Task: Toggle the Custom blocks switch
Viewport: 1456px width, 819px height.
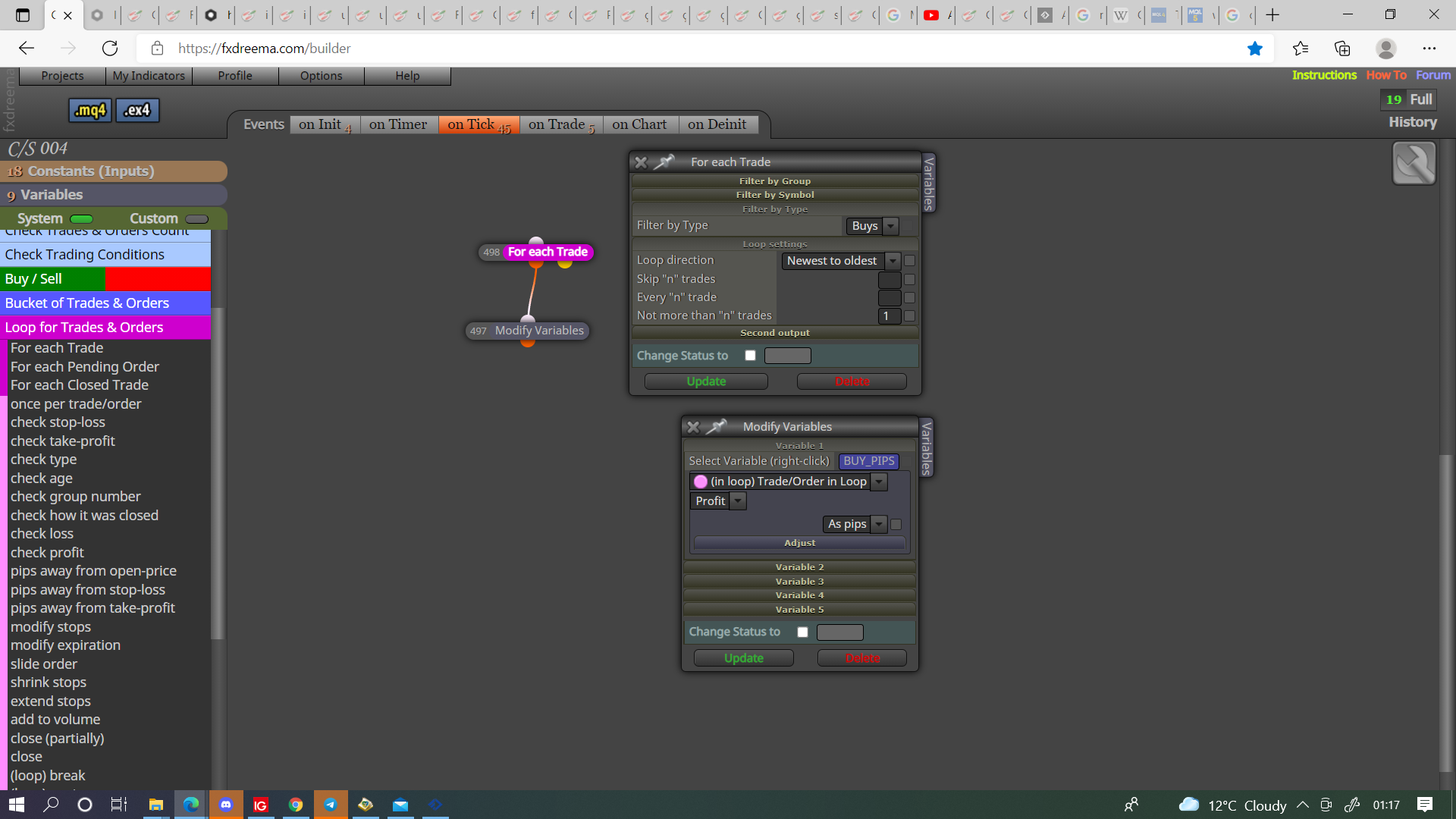Action: pos(197,219)
